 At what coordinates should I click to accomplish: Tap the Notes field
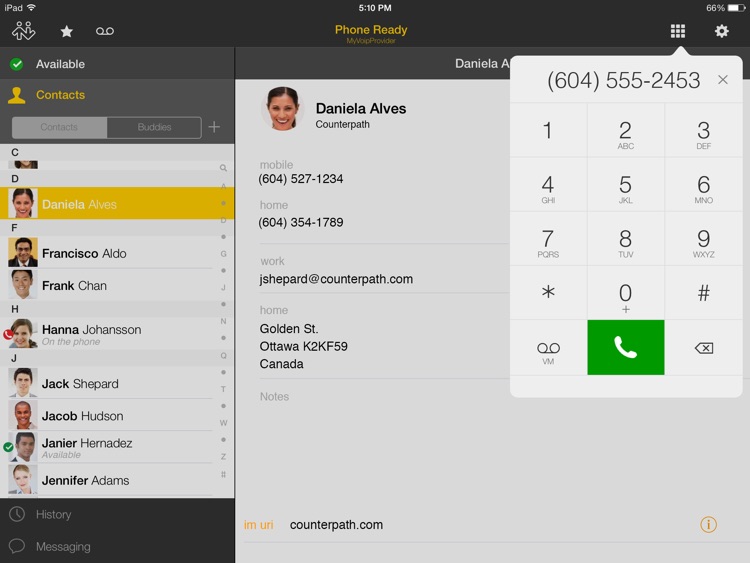pyautogui.click(x=275, y=397)
